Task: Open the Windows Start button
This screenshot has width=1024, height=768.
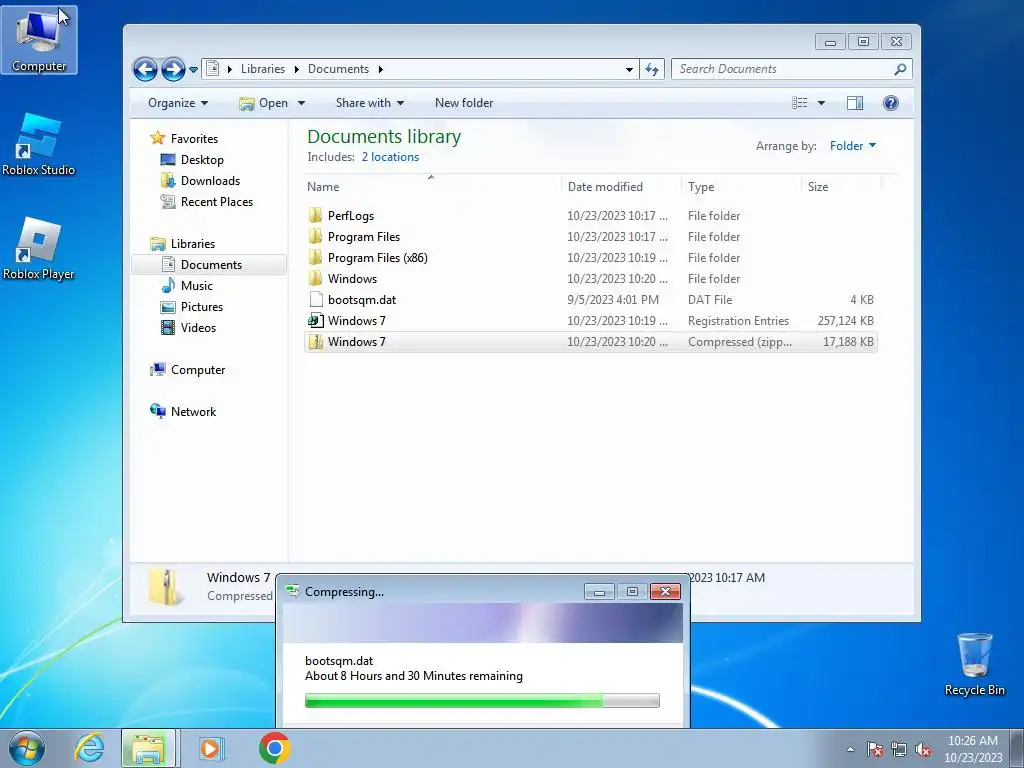Action: (x=26, y=748)
